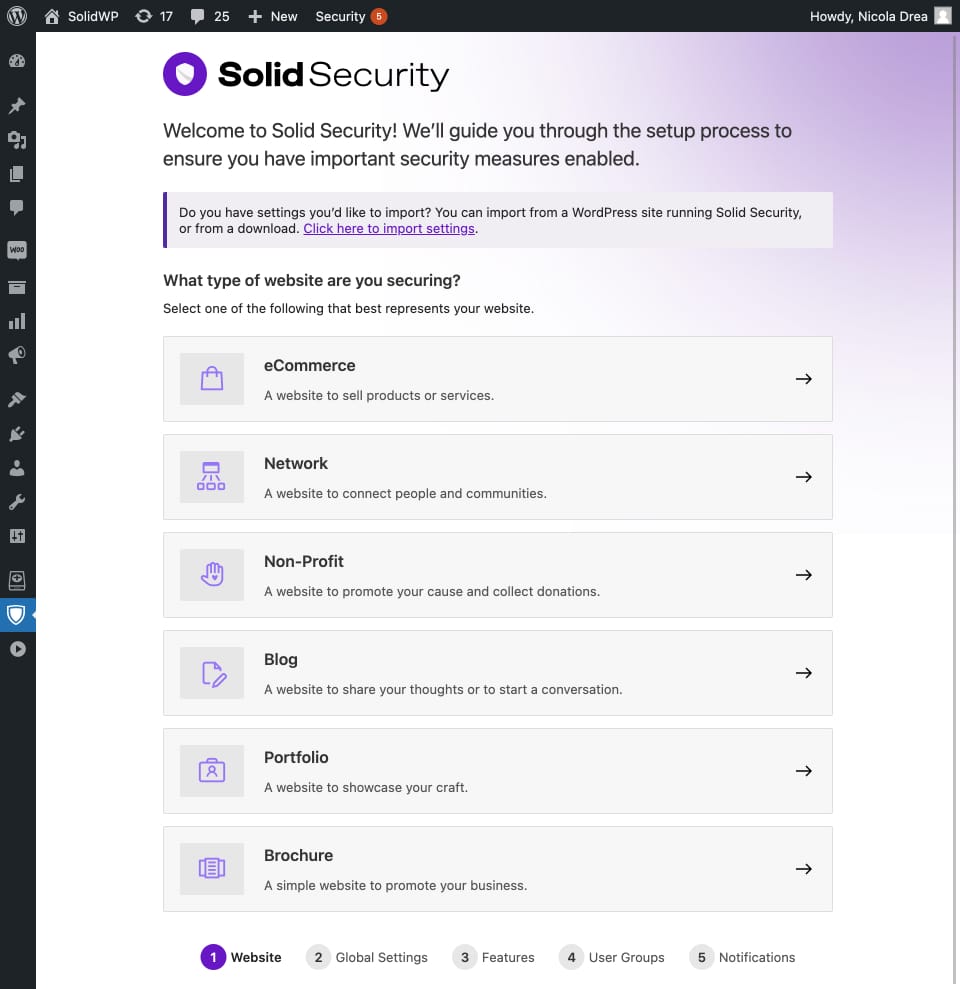Go to Global Settings step
This screenshot has height=989, width=960.
368,957
